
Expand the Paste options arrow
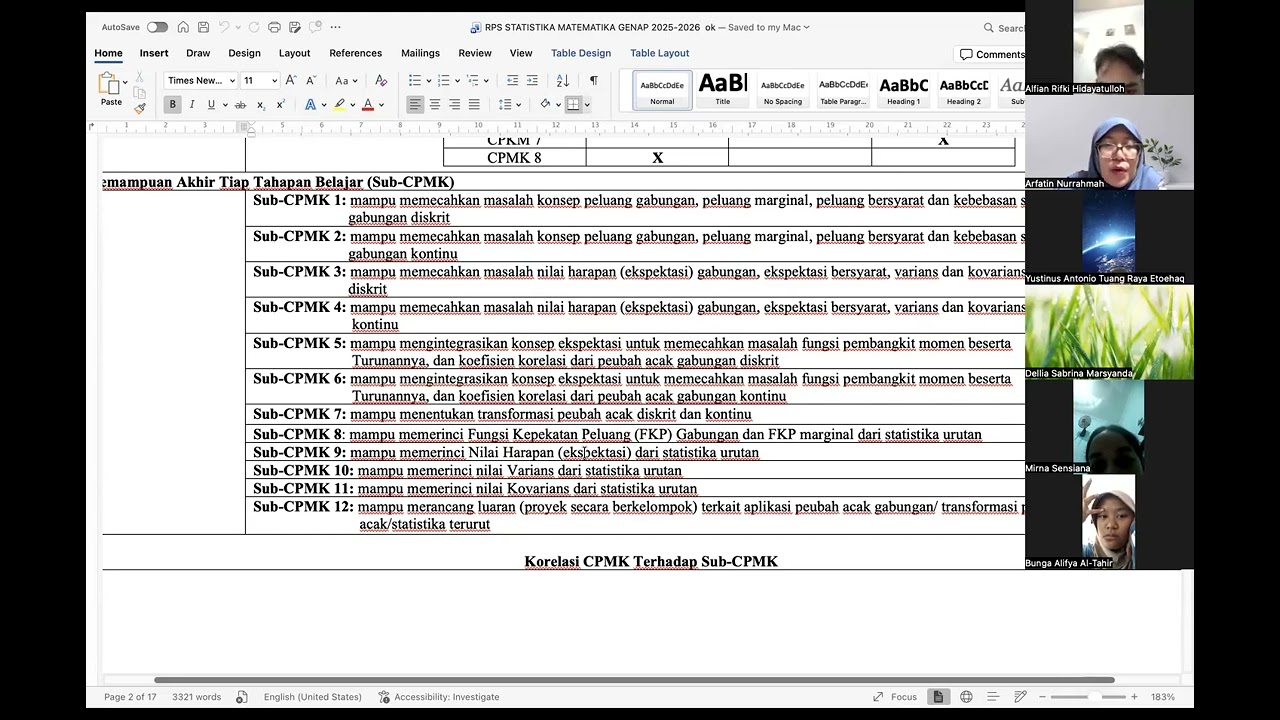(125, 82)
